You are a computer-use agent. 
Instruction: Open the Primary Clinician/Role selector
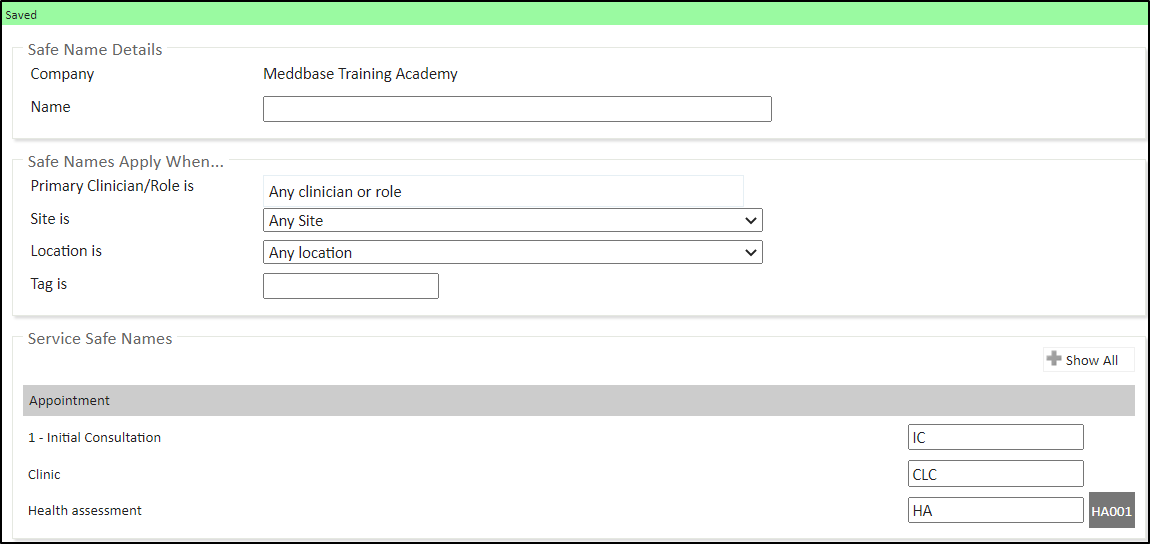coord(503,191)
